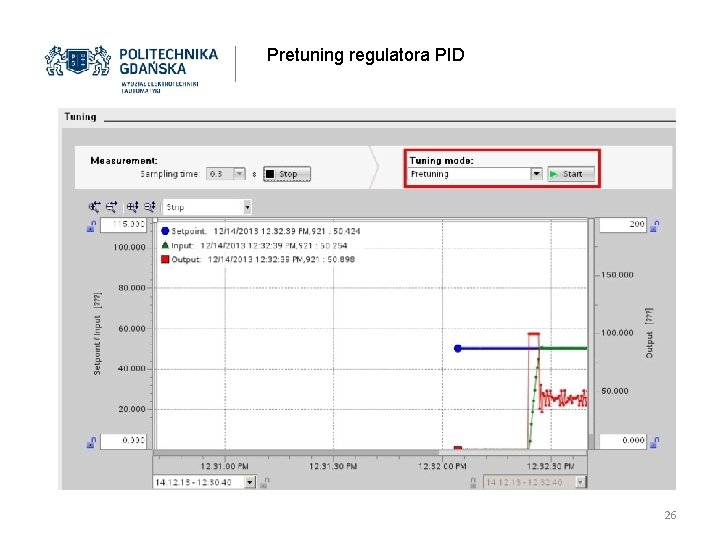The height and width of the screenshot is (540, 720).
Task: Click the Tuning section header
Action: tap(80, 117)
